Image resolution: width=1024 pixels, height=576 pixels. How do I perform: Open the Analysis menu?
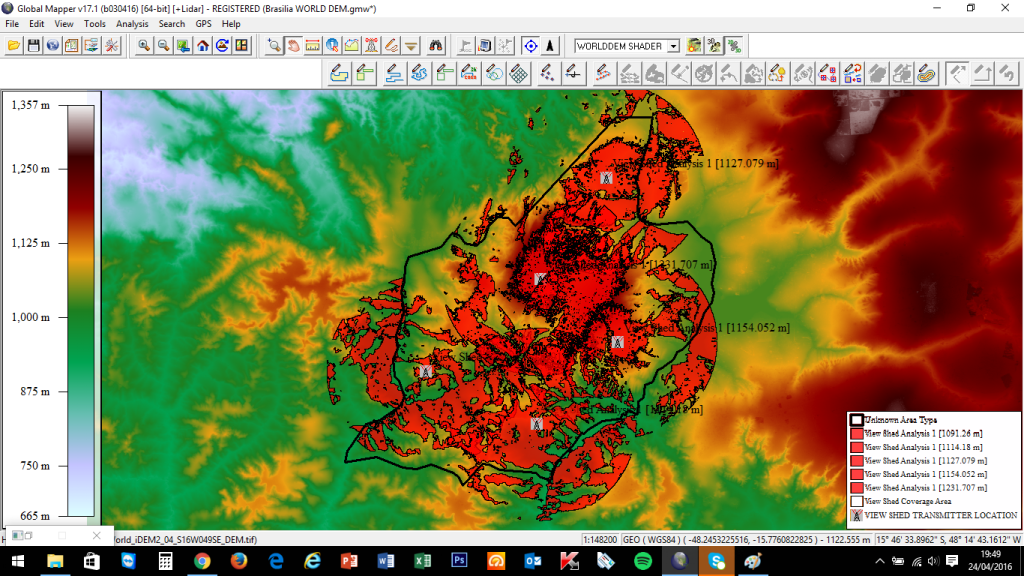(x=132, y=23)
